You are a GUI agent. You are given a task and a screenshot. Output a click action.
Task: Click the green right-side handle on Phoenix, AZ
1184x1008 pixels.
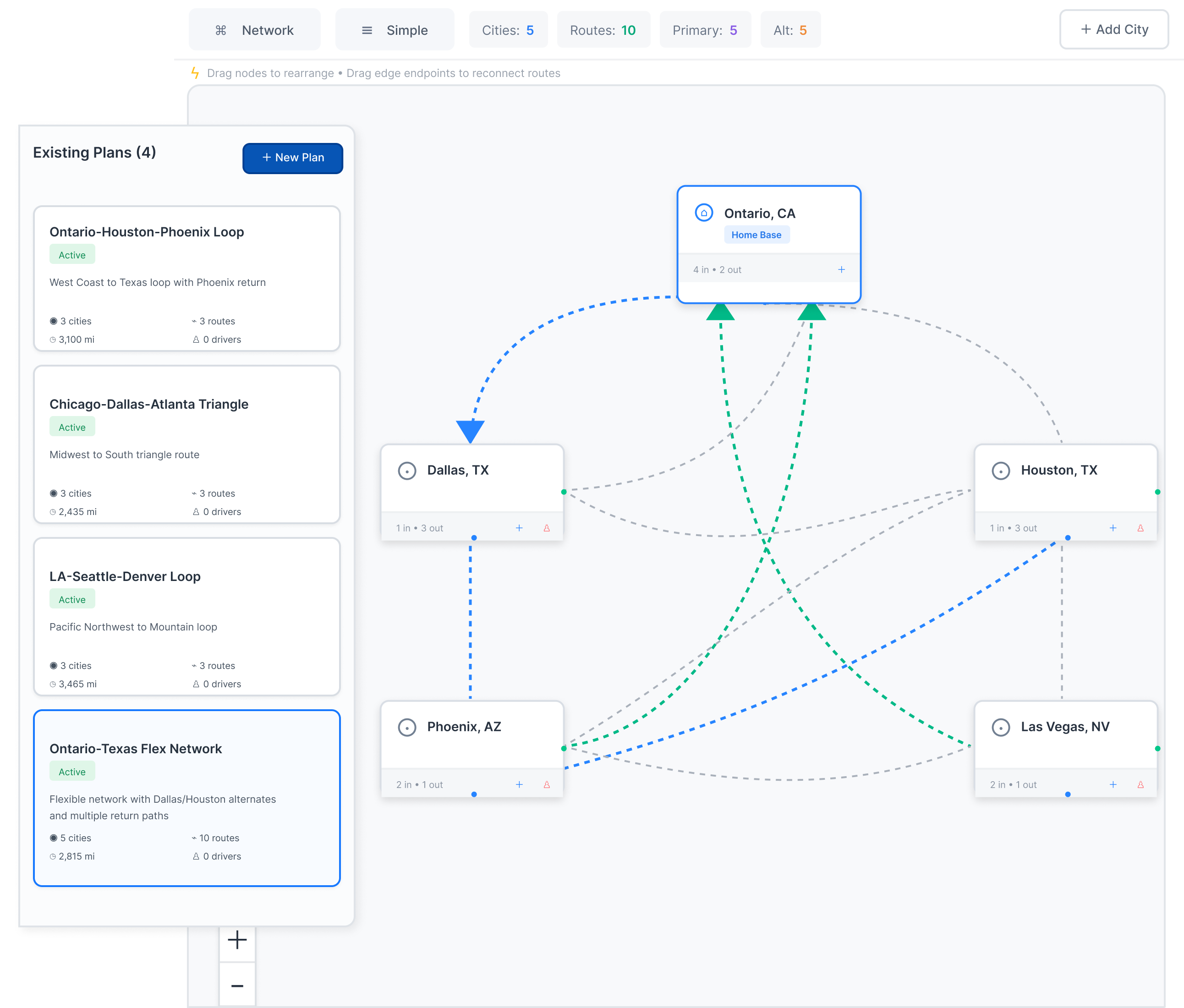564,748
